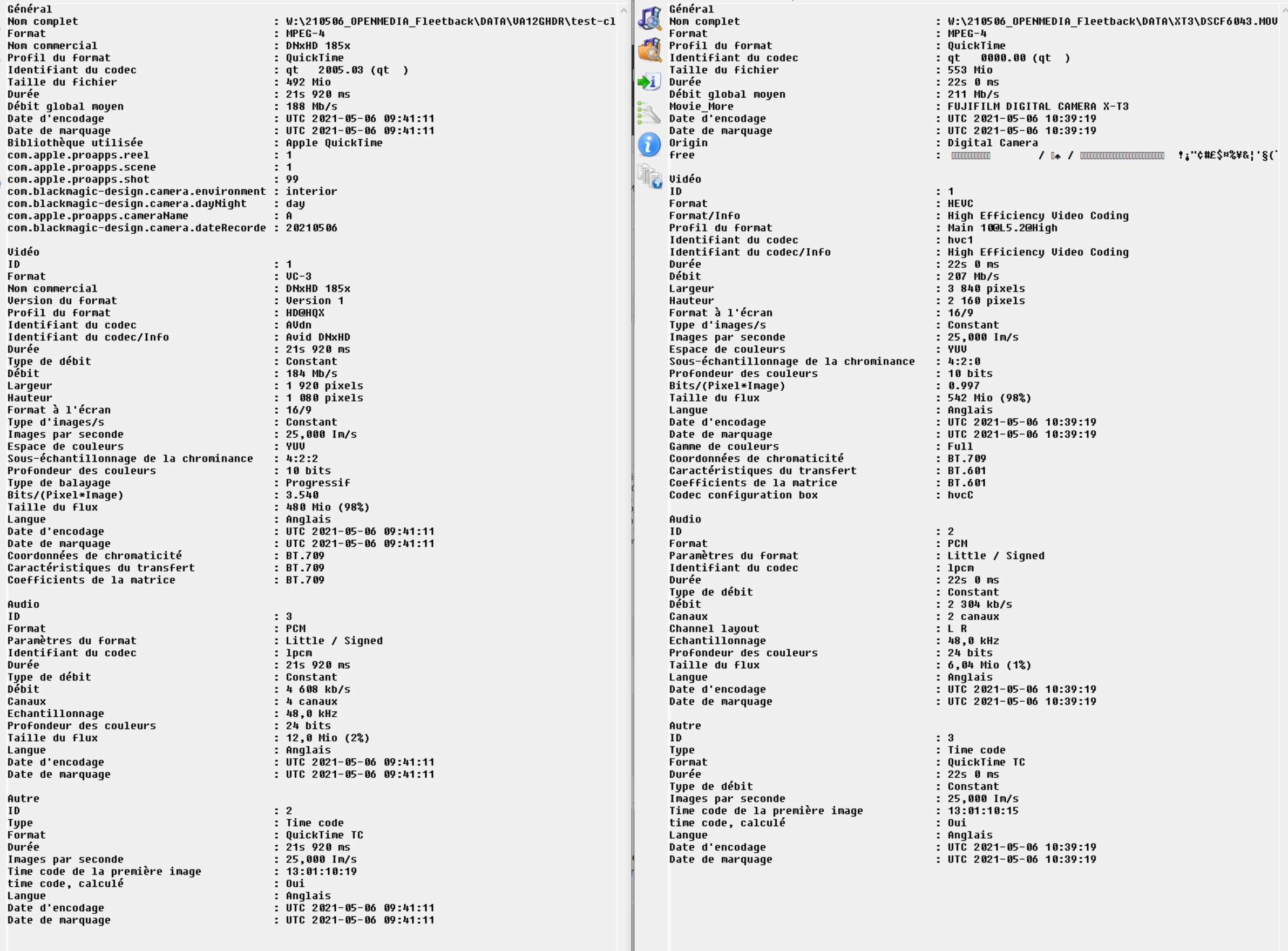This screenshot has height=951, width=1288.
Task: Click the '2 304 kb/s' audio bitrate value
Action: tap(980, 604)
